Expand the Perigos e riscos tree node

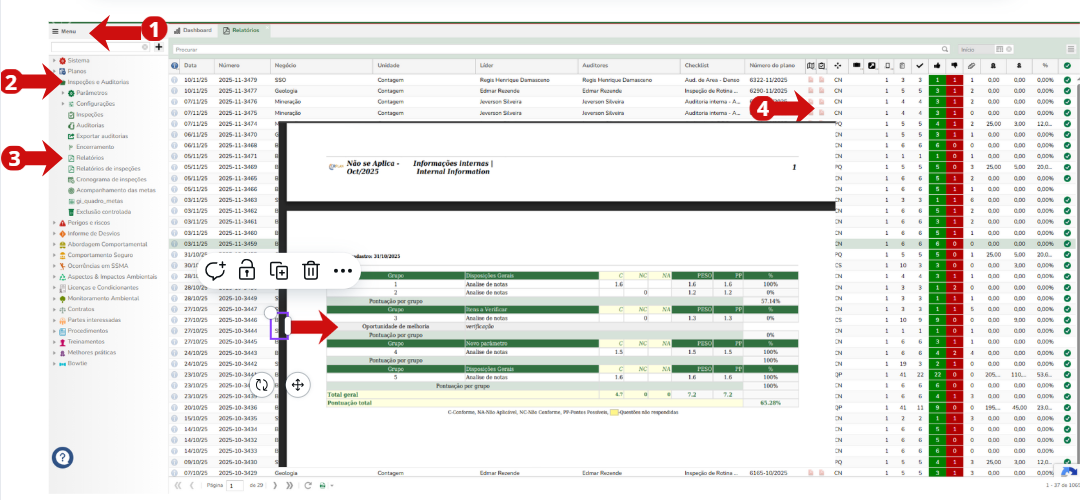click(55, 223)
